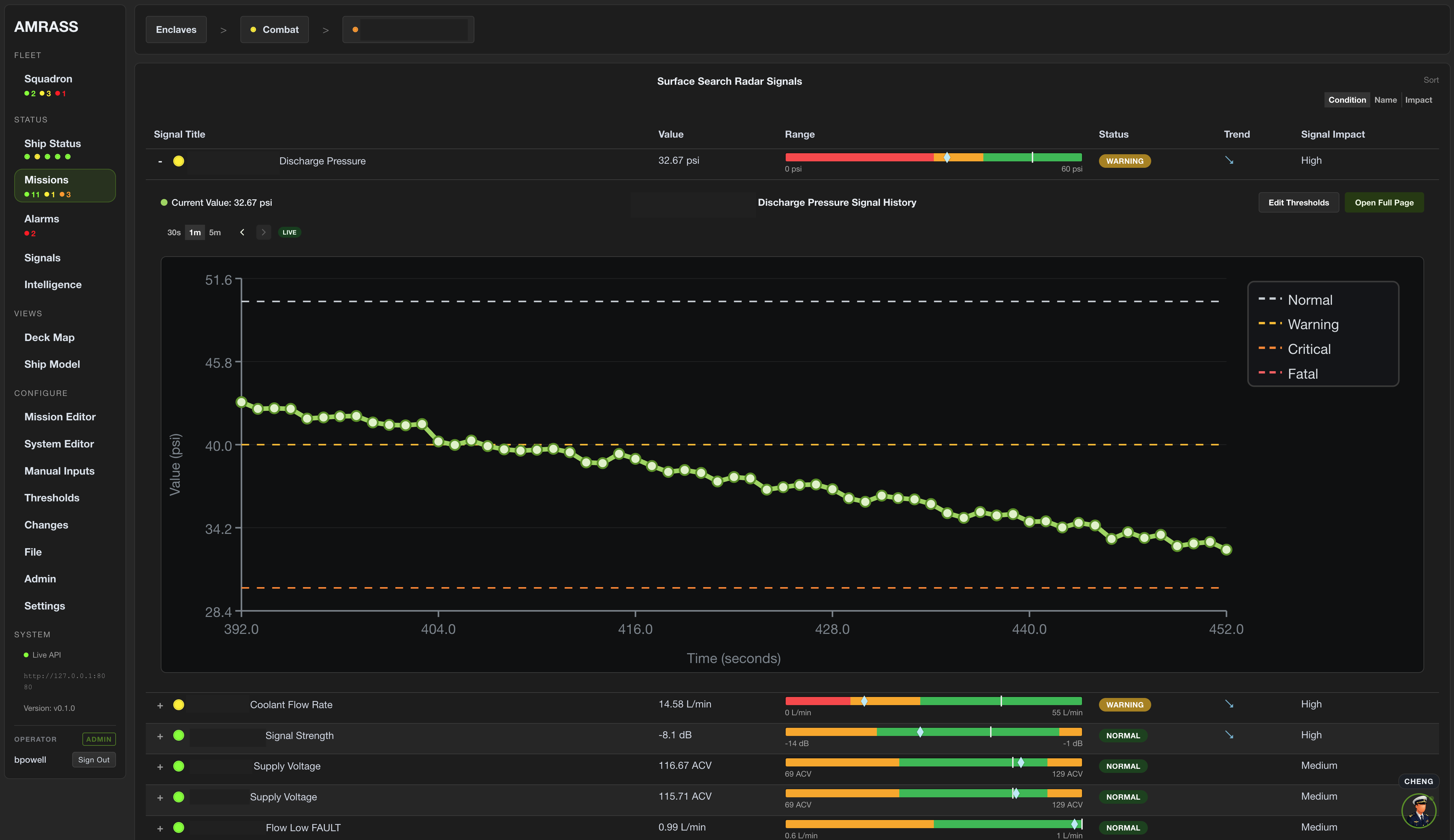
Task: Click the Edit Thresholds button
Action: pyautogui.click(x=1298, y=202)
